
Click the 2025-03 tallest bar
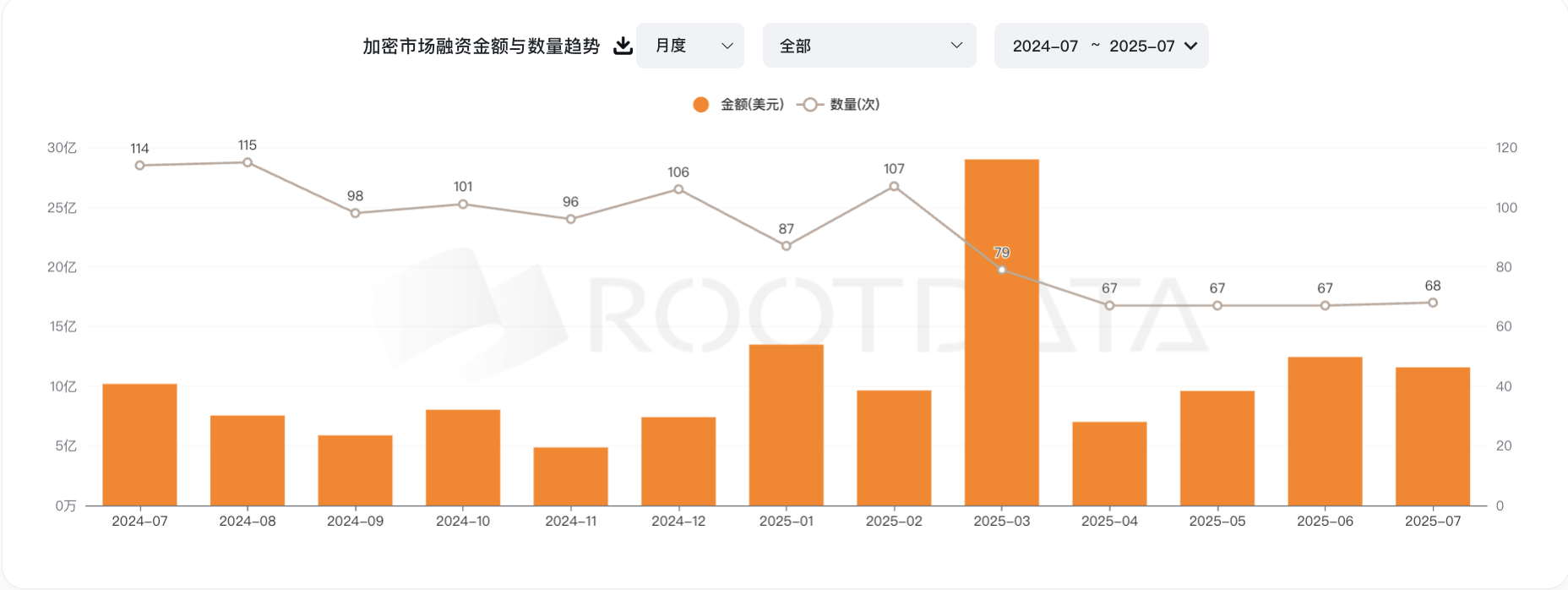tap(1002, 380)
